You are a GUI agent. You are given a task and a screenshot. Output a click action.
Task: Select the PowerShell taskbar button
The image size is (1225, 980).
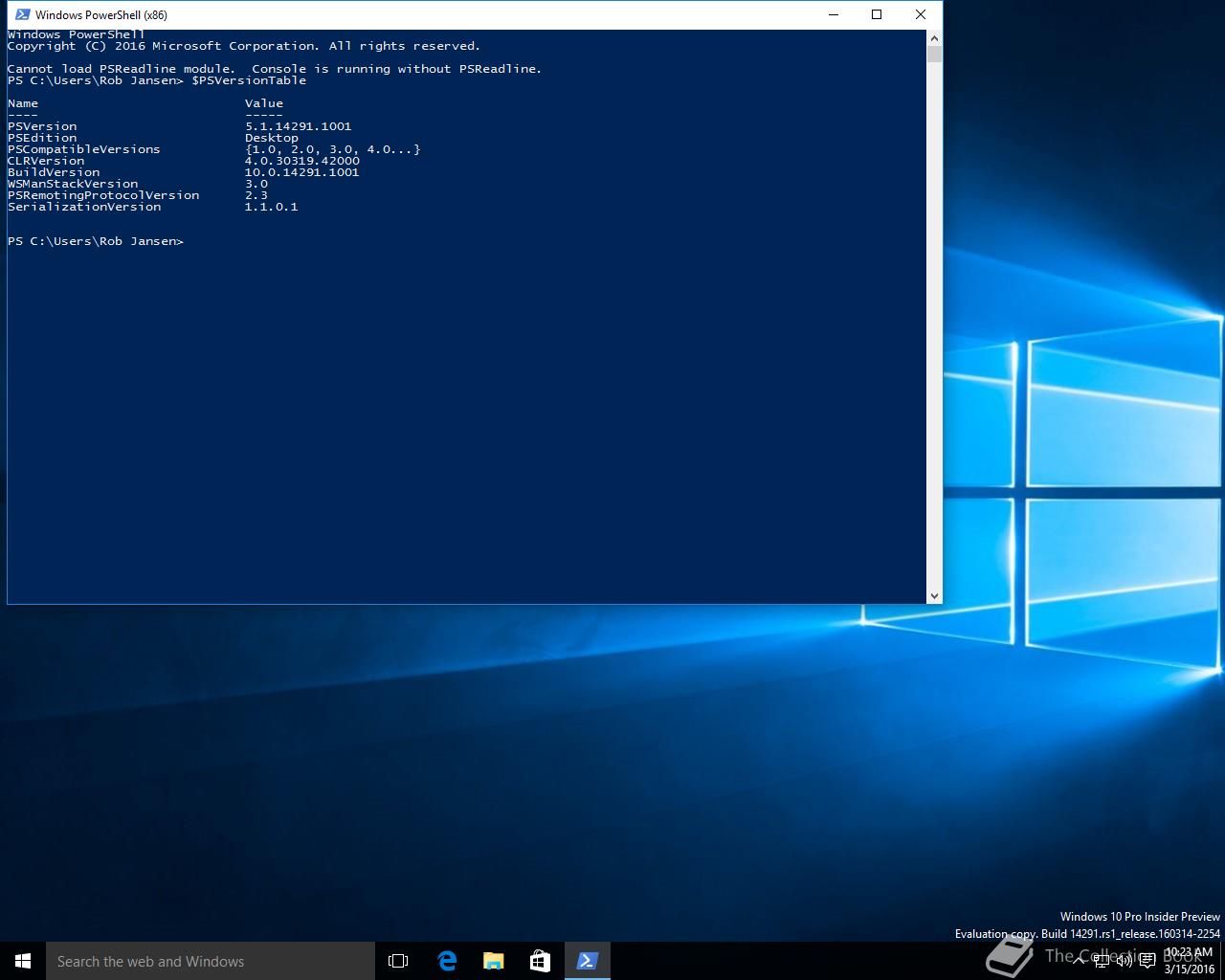[587, 961]
